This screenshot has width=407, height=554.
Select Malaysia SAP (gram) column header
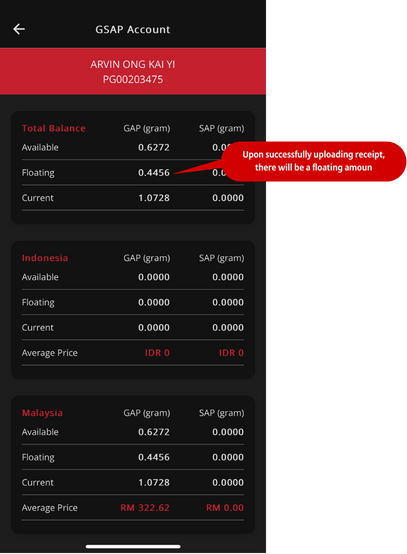[x=222, y=413]
